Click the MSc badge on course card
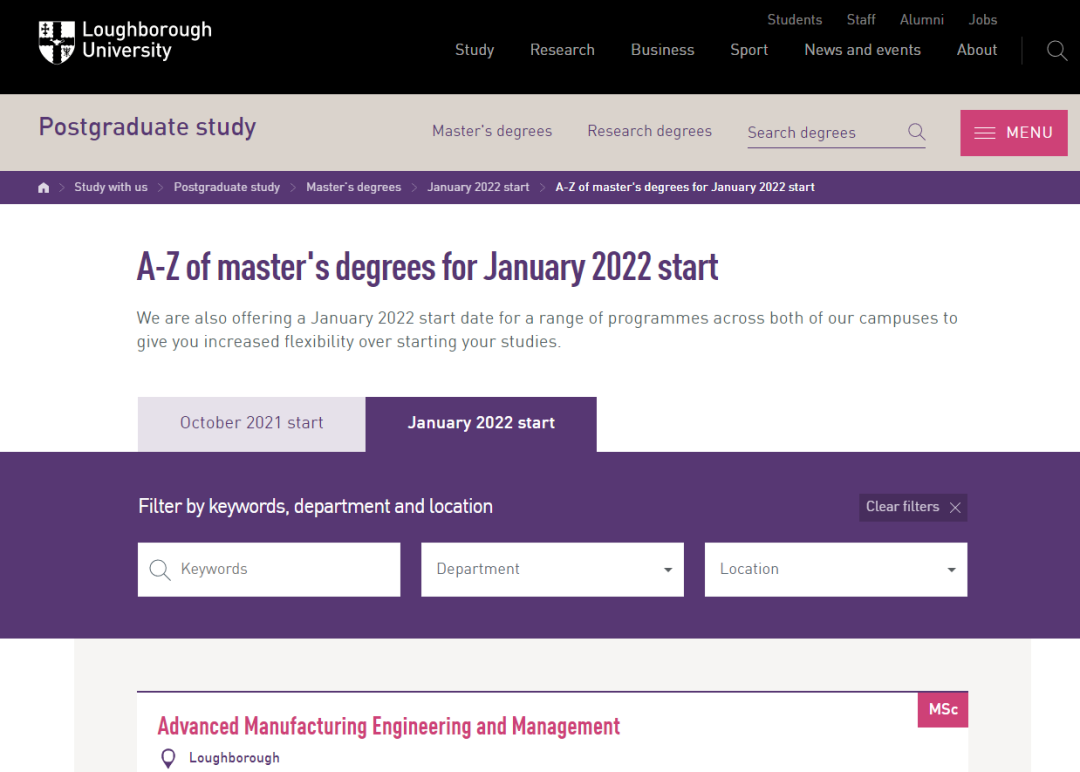 (x=942, y=709)
